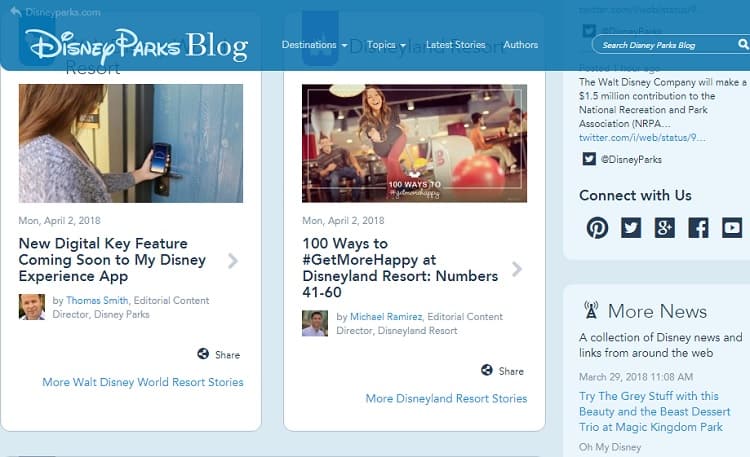Click the chevron arrow beside Digital Key Feature headline
750x457 pixels.
233,261
